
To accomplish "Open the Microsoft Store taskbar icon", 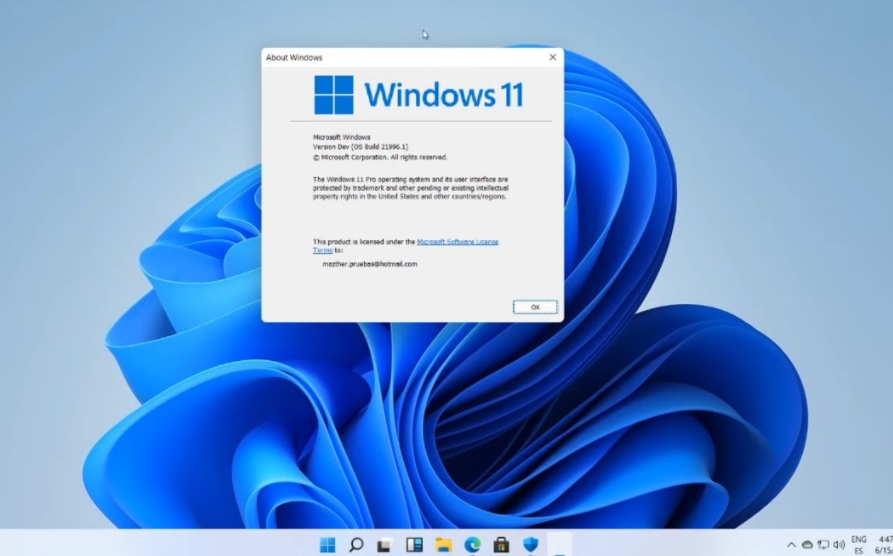I will [x=501, y=545].
